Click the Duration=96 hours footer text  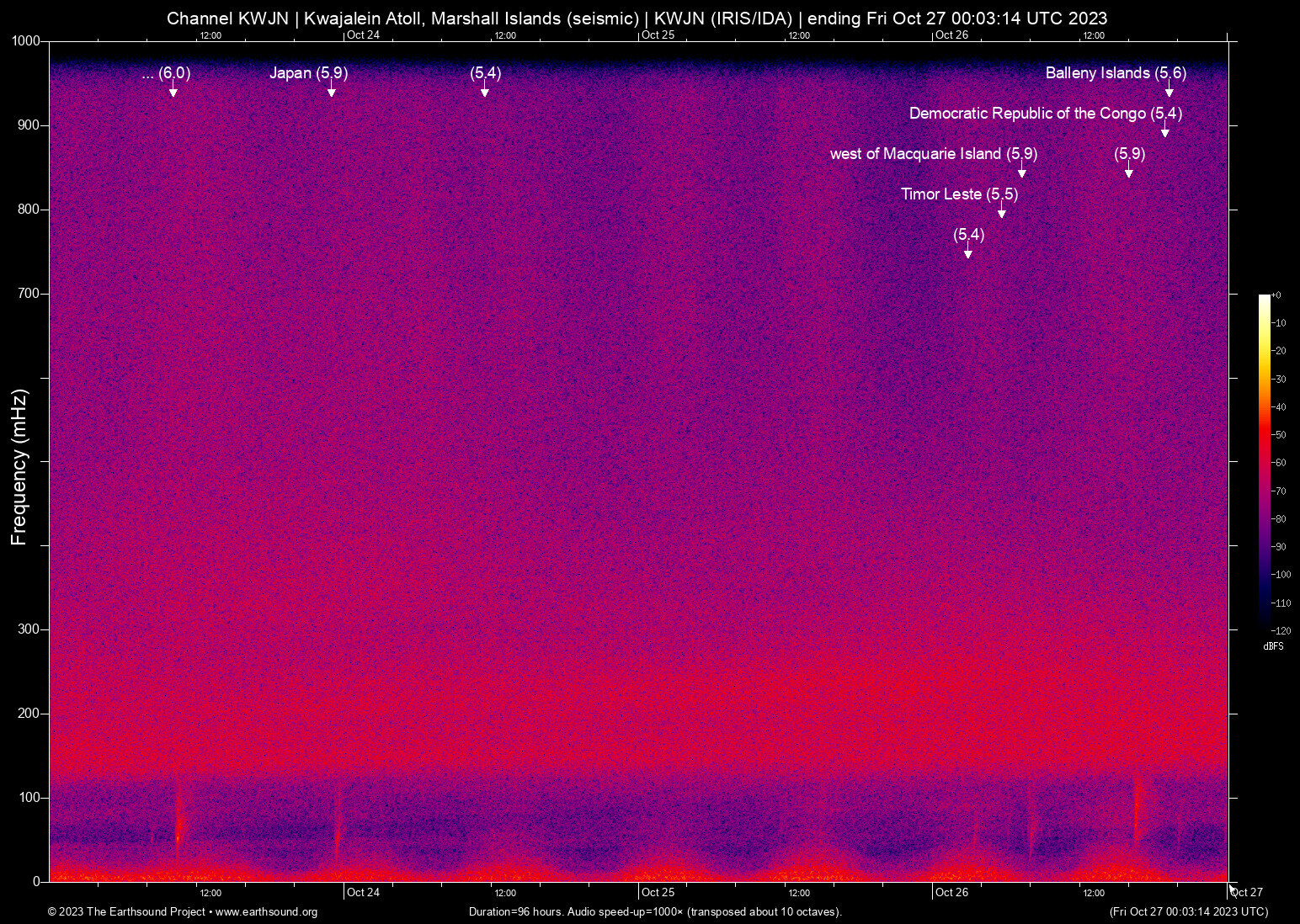tap(655, 911)
